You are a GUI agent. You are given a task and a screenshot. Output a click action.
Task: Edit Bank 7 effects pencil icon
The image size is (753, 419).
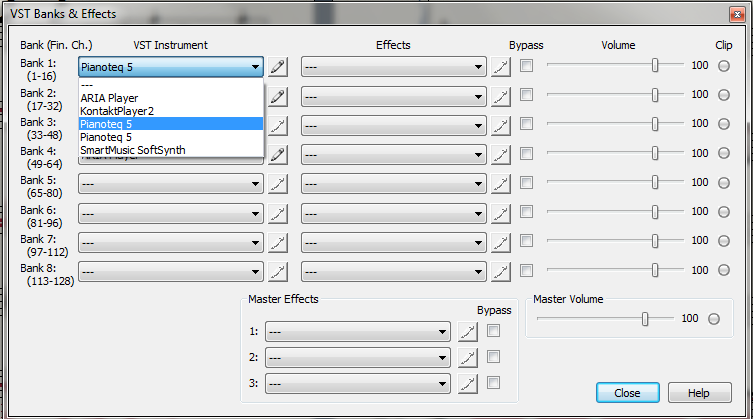(500, 243)
